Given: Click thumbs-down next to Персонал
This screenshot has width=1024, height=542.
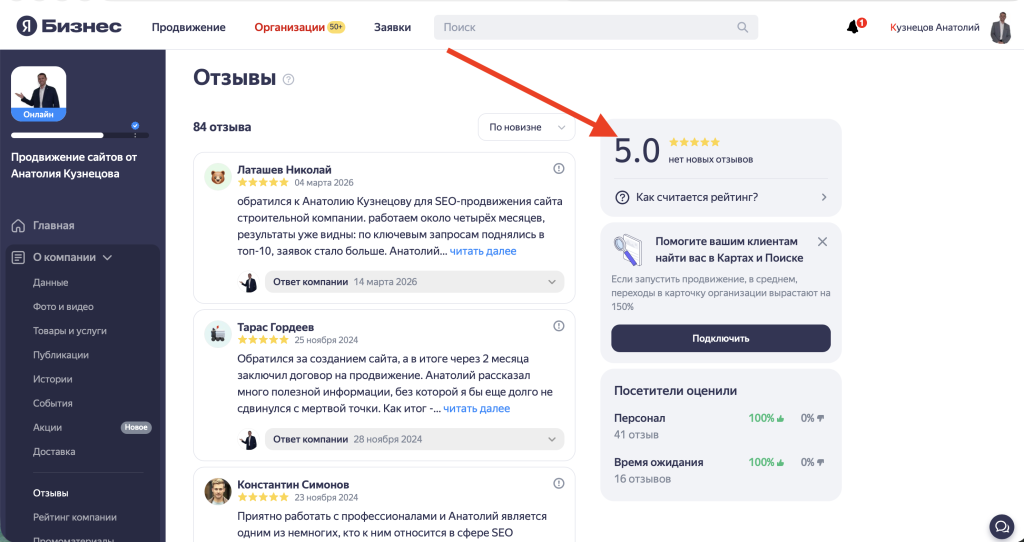Looking at the screenshot, I should (x=820, y=419).
